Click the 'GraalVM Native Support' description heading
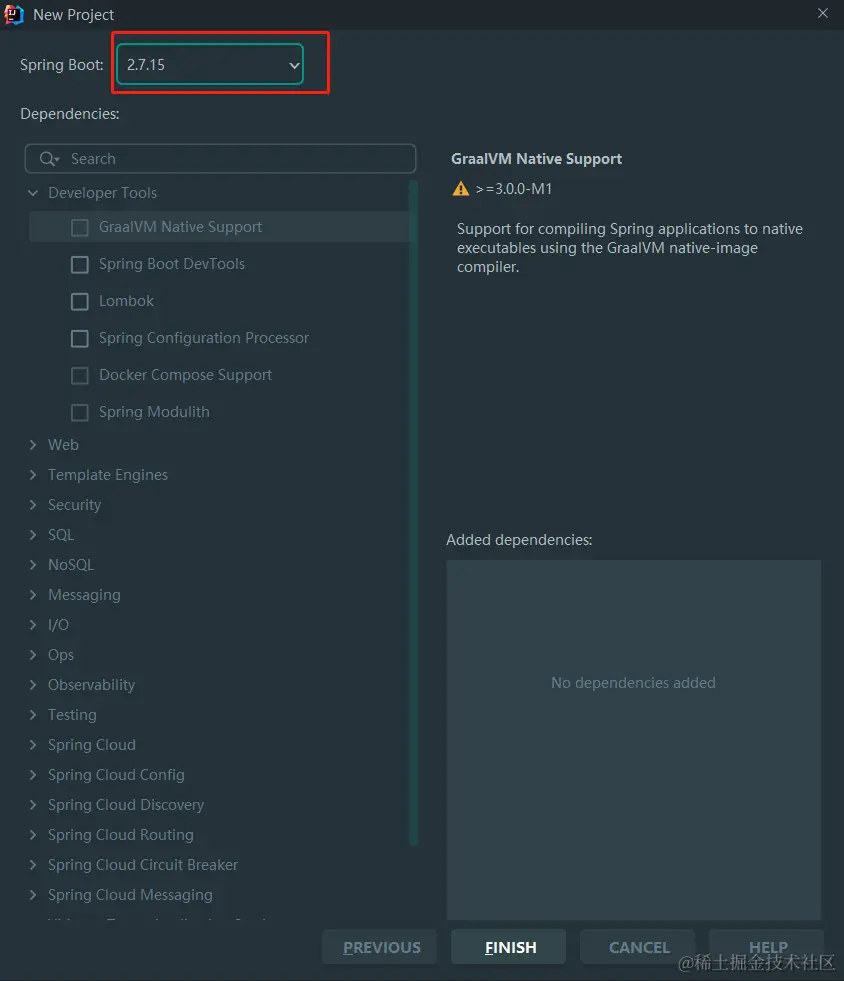The width and height of the screenshot is (844, 981). point(537,159)
